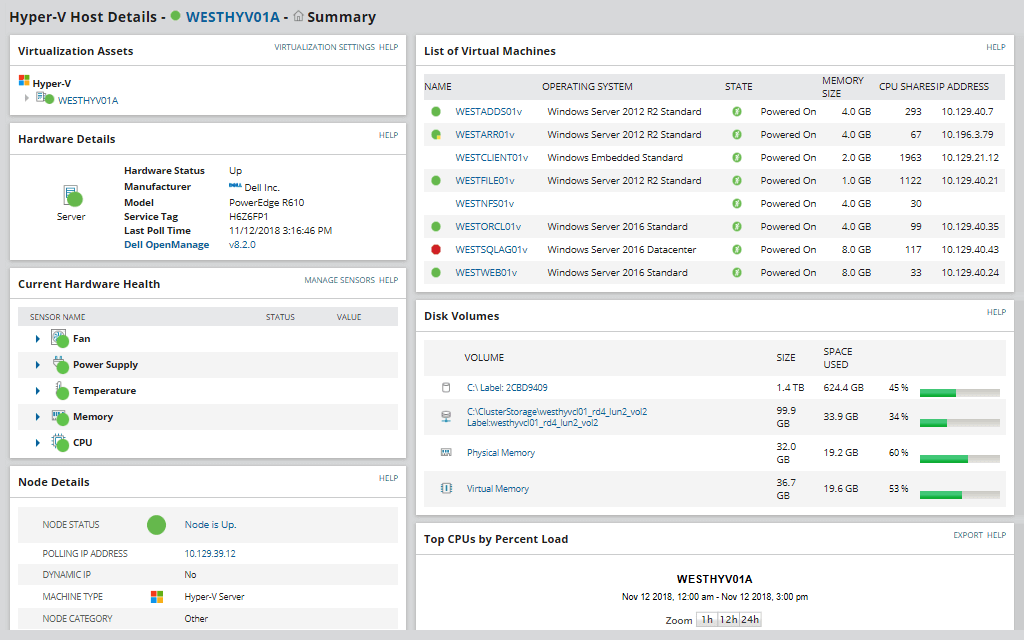Select the 24h zoom option
Image resolution: width=1024 pixels, height=640 pixels.
pos(749,620)
